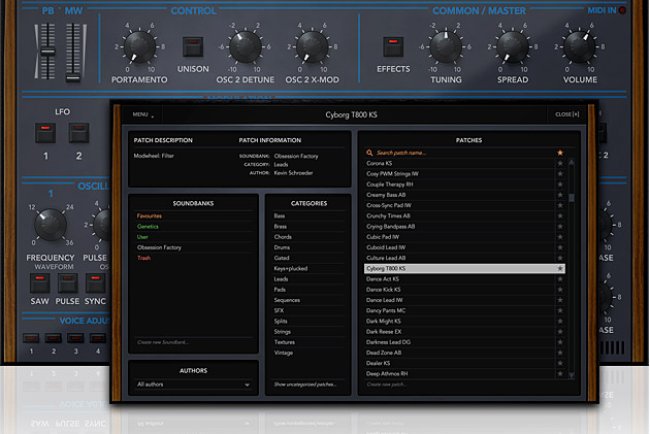Star the Dark Might KS patch
Screen dimensions: 650x434
(560, 321)
